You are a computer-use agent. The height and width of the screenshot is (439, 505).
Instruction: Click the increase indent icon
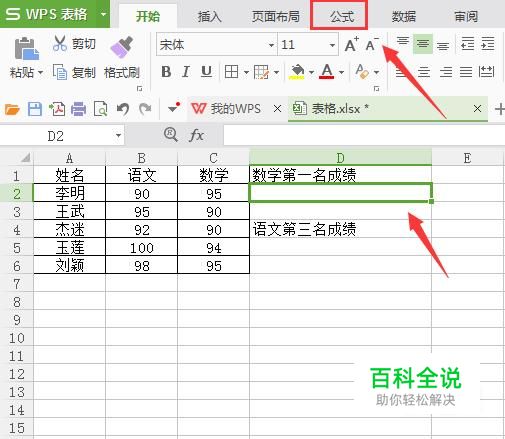pyautogui.click(x=488, y=44)
